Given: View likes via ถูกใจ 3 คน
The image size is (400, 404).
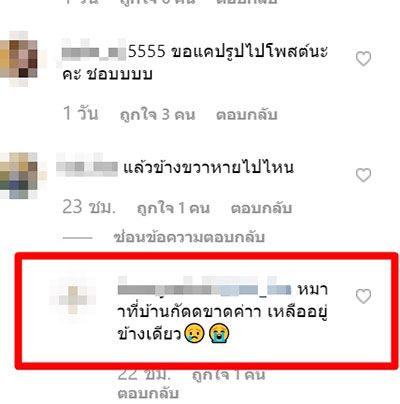Looking at the screenshot, I should [x=157, y=114].
